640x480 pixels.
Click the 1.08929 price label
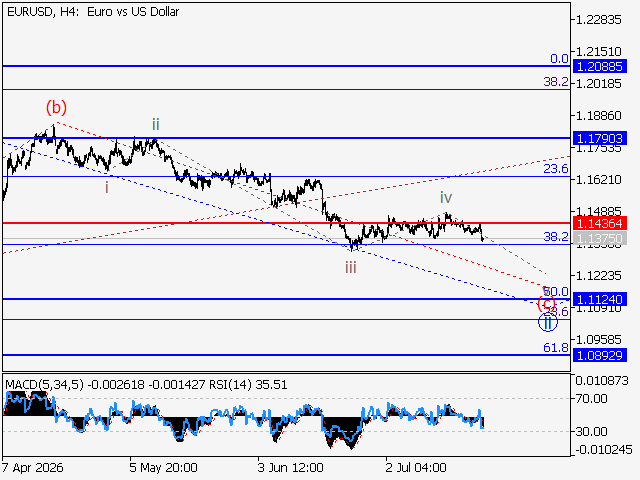[599, 355]
